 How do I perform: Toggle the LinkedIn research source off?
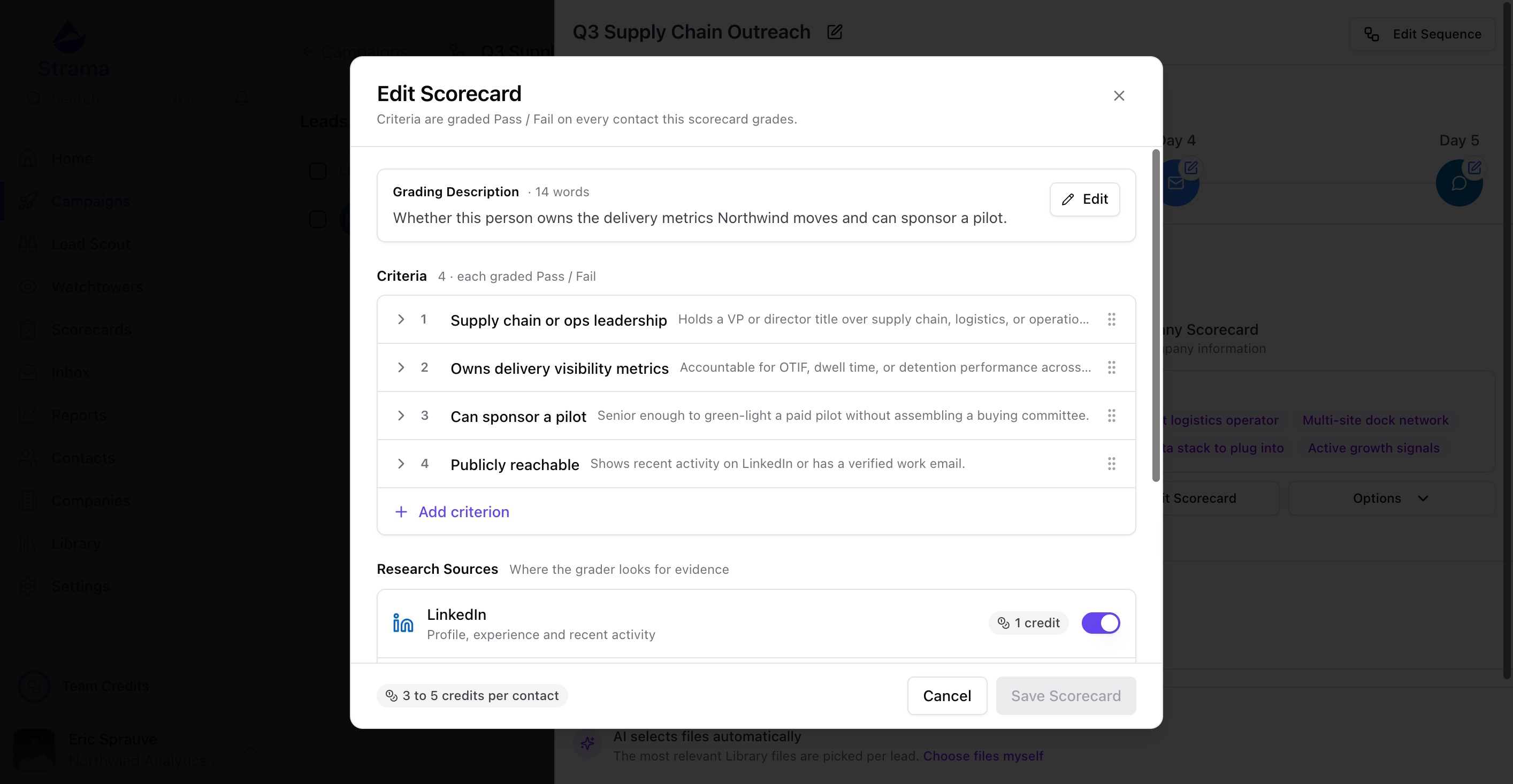(1101, 622)
